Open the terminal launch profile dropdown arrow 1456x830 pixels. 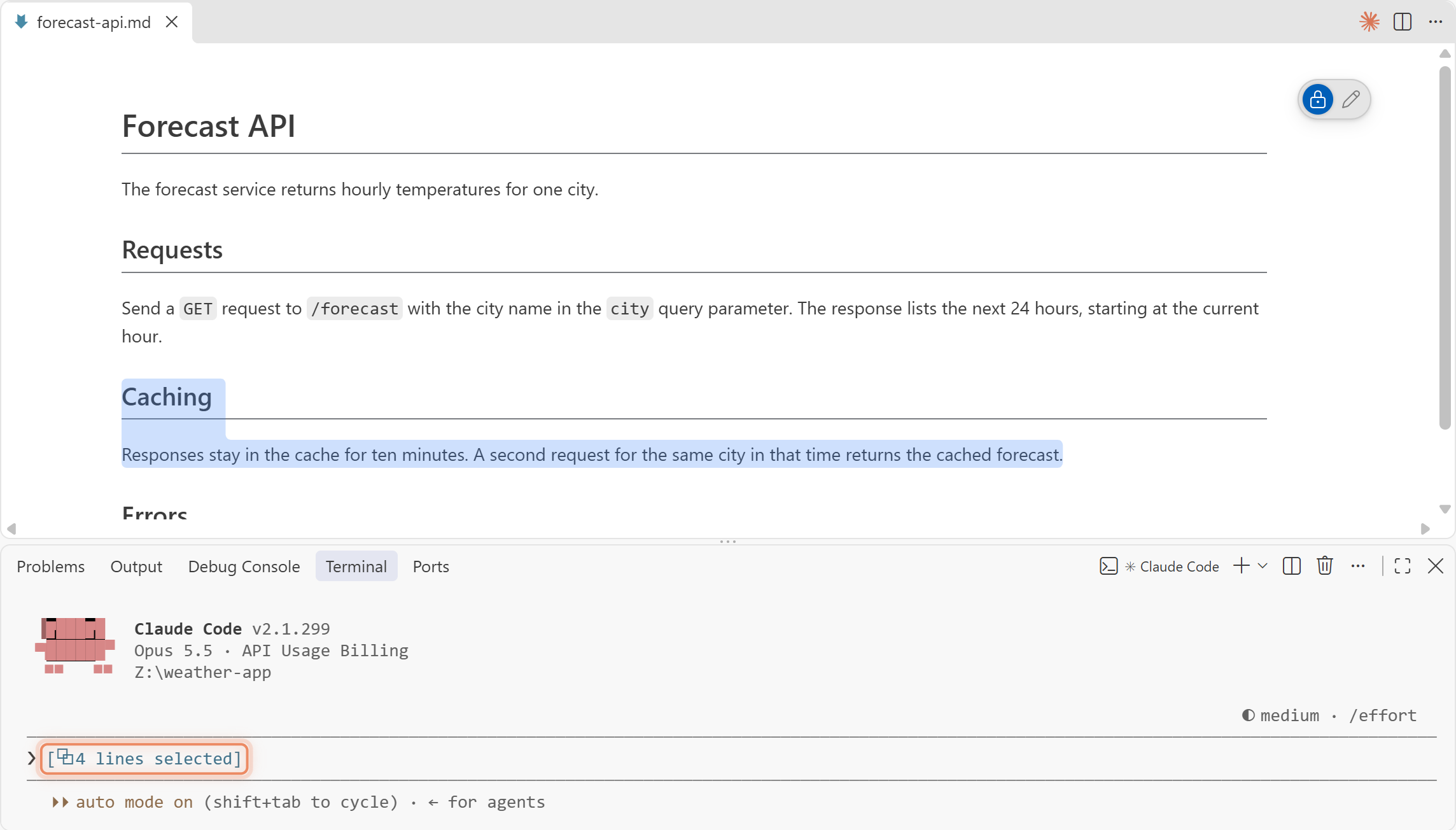(x=1263, y=566)
